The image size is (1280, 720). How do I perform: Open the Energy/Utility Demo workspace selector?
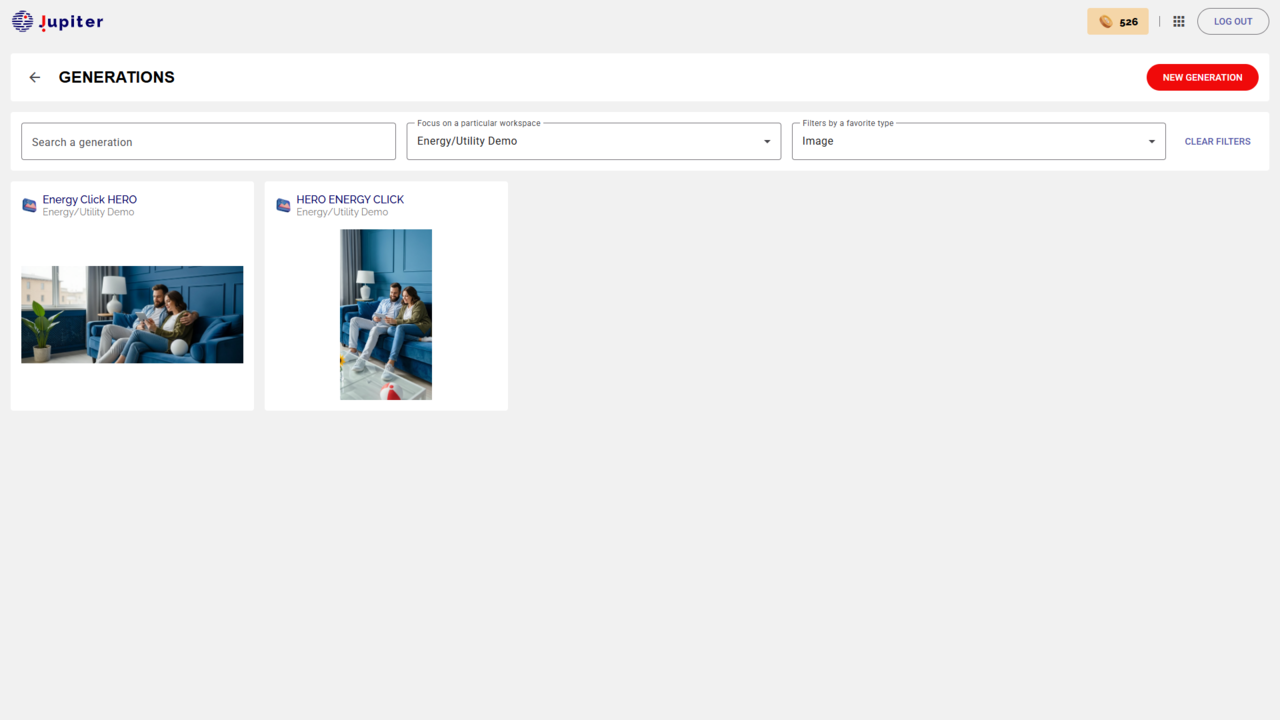pyautogui.click(x=594, y=141)
